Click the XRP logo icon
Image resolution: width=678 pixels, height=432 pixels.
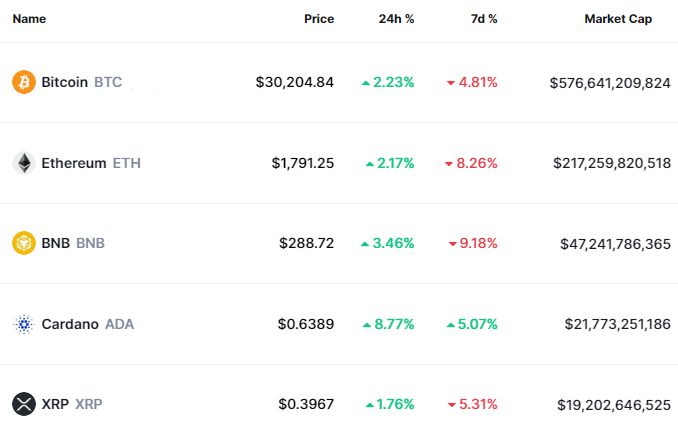click(23, 404)
